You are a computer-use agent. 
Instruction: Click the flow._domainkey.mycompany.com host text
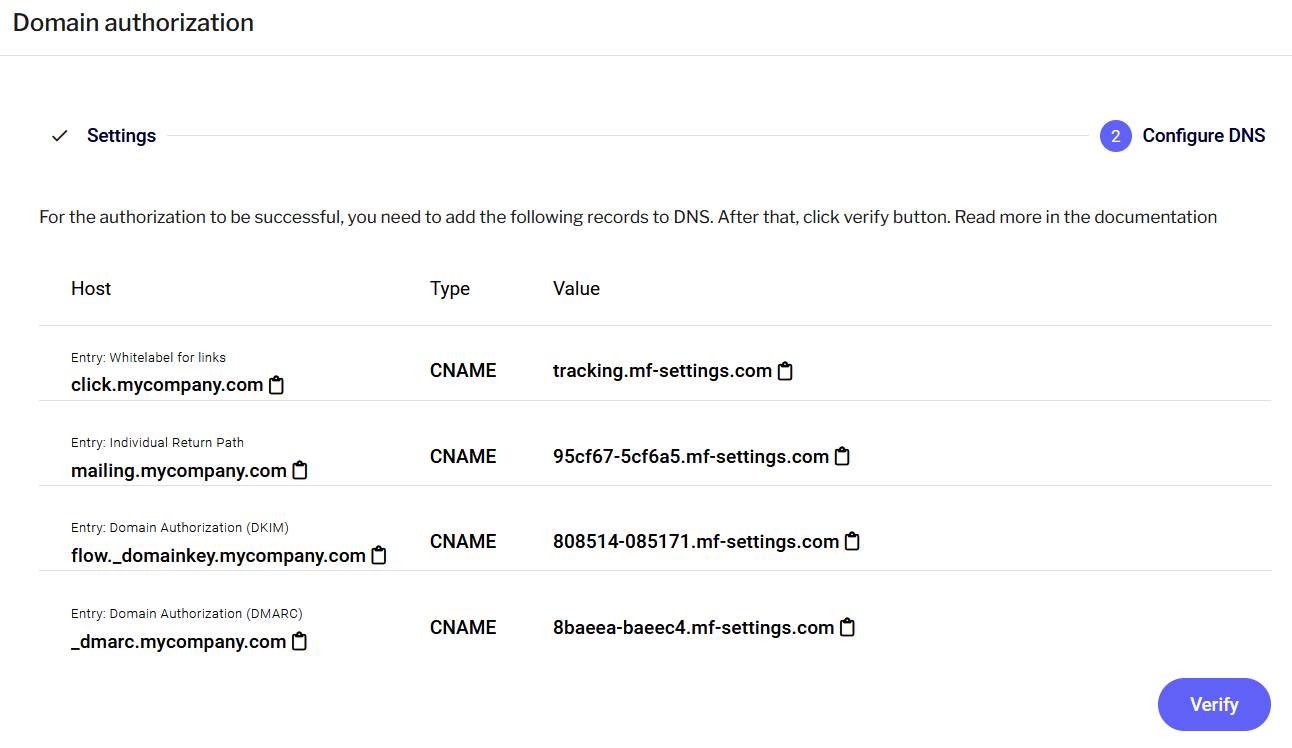(218, 555)
